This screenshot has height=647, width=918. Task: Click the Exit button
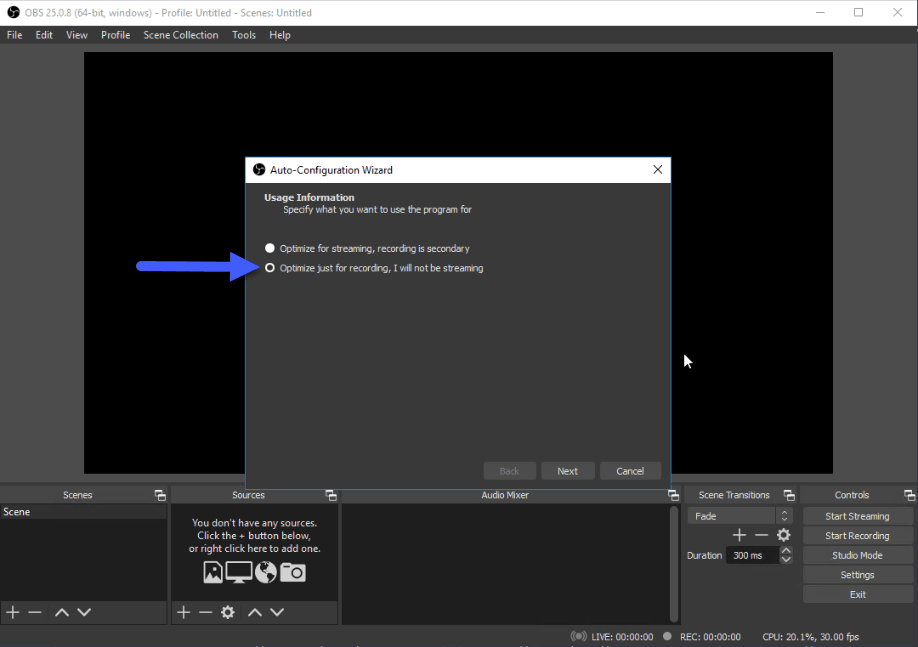pyautogui.click(x=857, y=594)
